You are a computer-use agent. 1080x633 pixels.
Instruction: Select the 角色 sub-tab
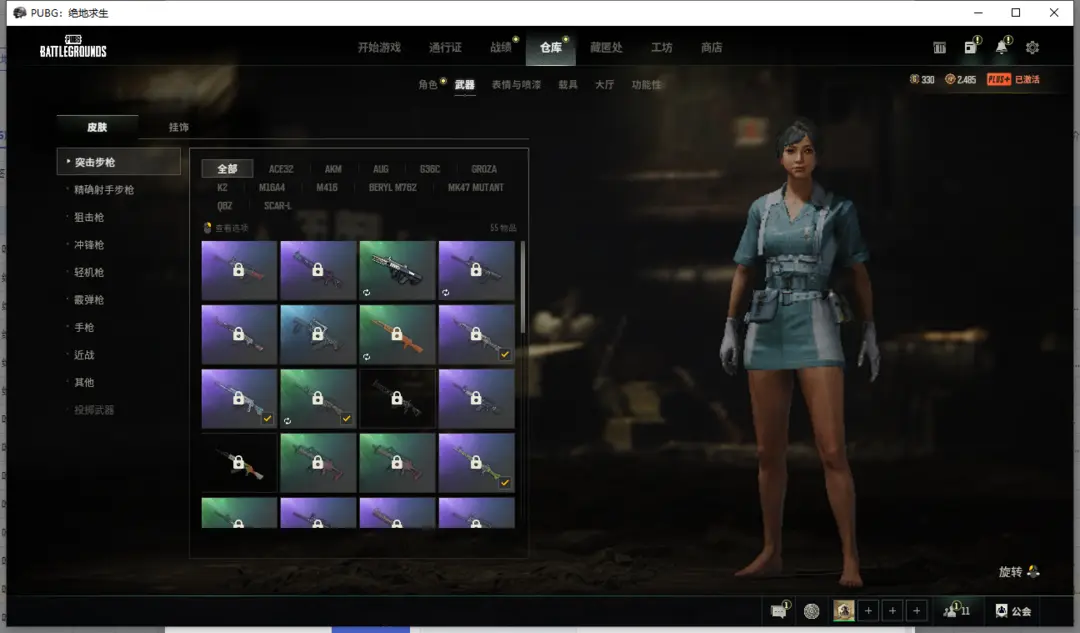428,85
